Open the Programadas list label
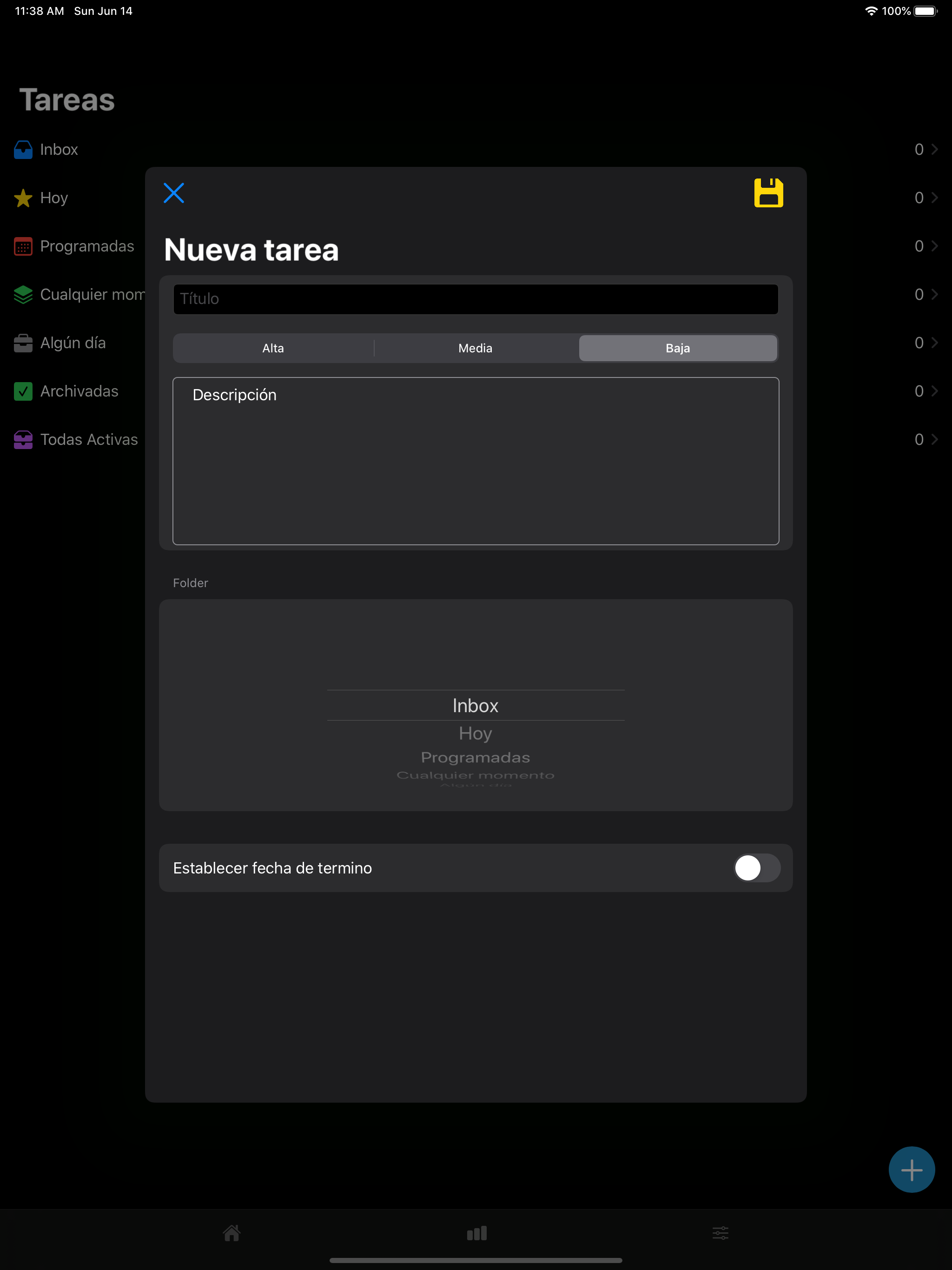This screenshot has height=1270, width=952. coord(87,246)
